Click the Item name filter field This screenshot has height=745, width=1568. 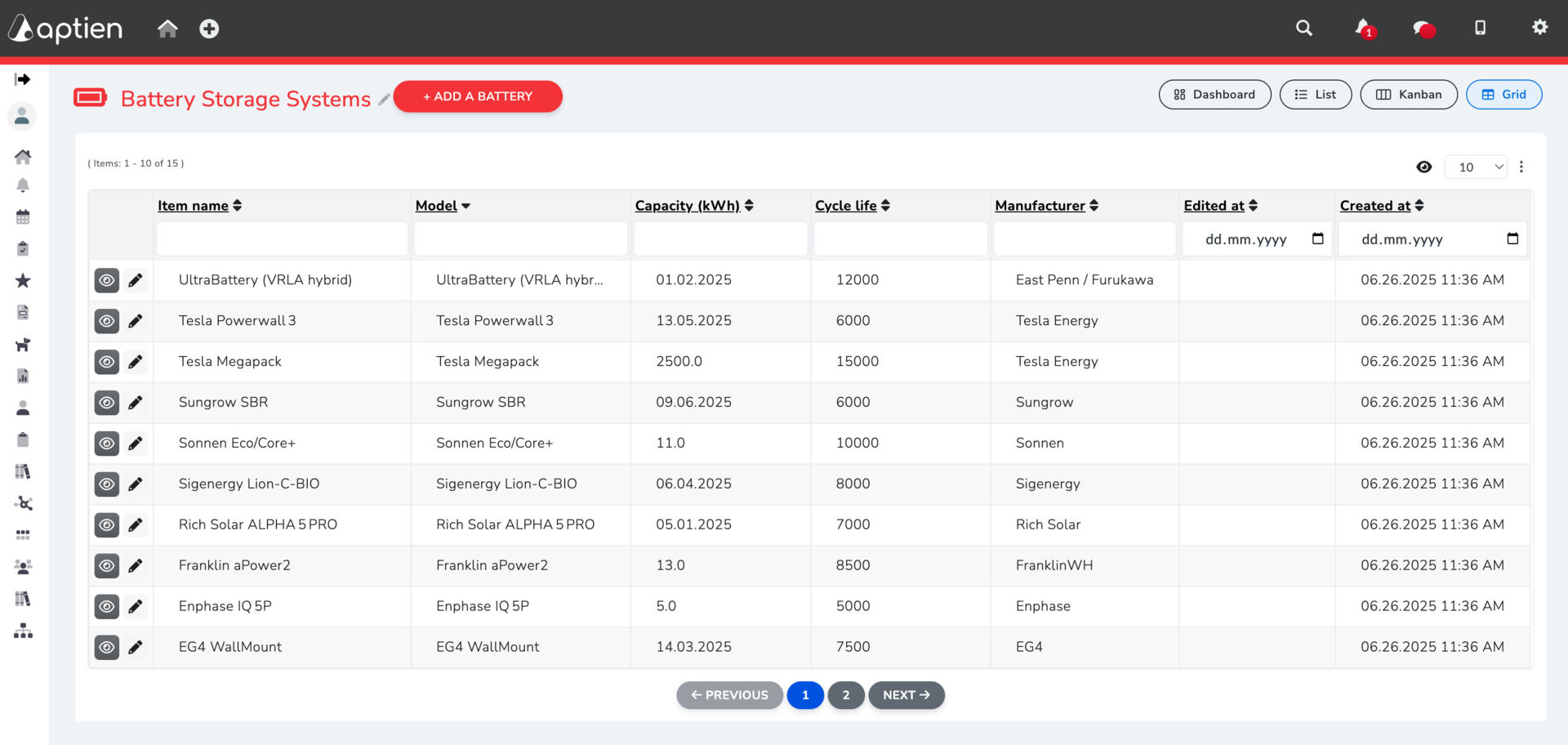pyautogui.click(x=282, y=239)
